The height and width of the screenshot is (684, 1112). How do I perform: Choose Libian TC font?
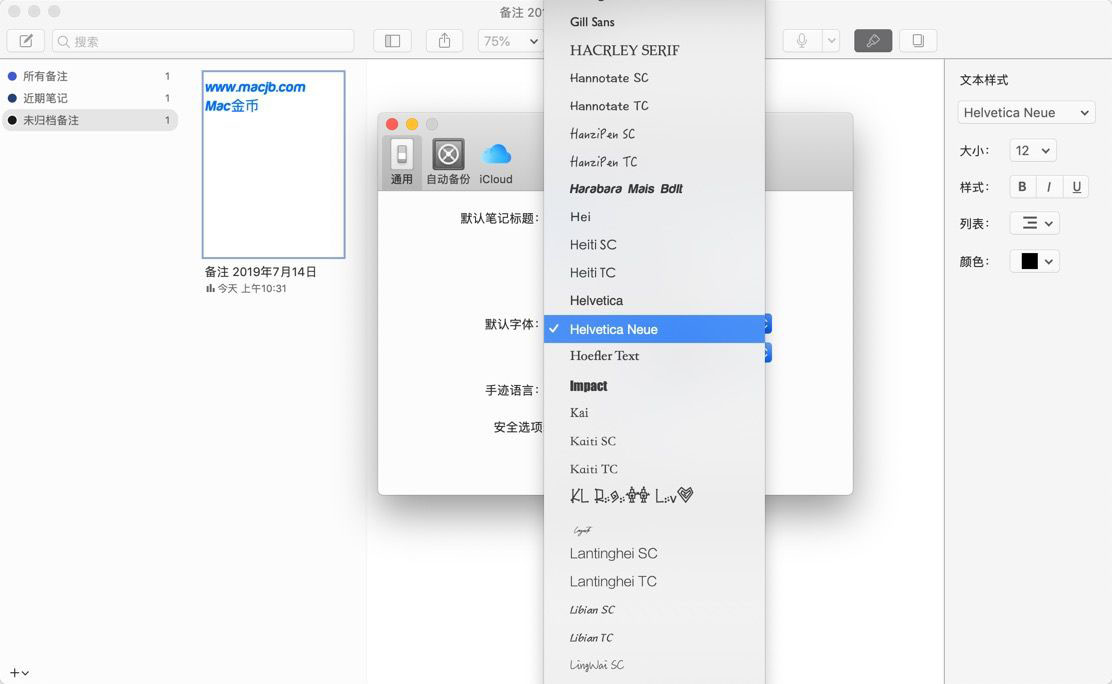[654, 637]
